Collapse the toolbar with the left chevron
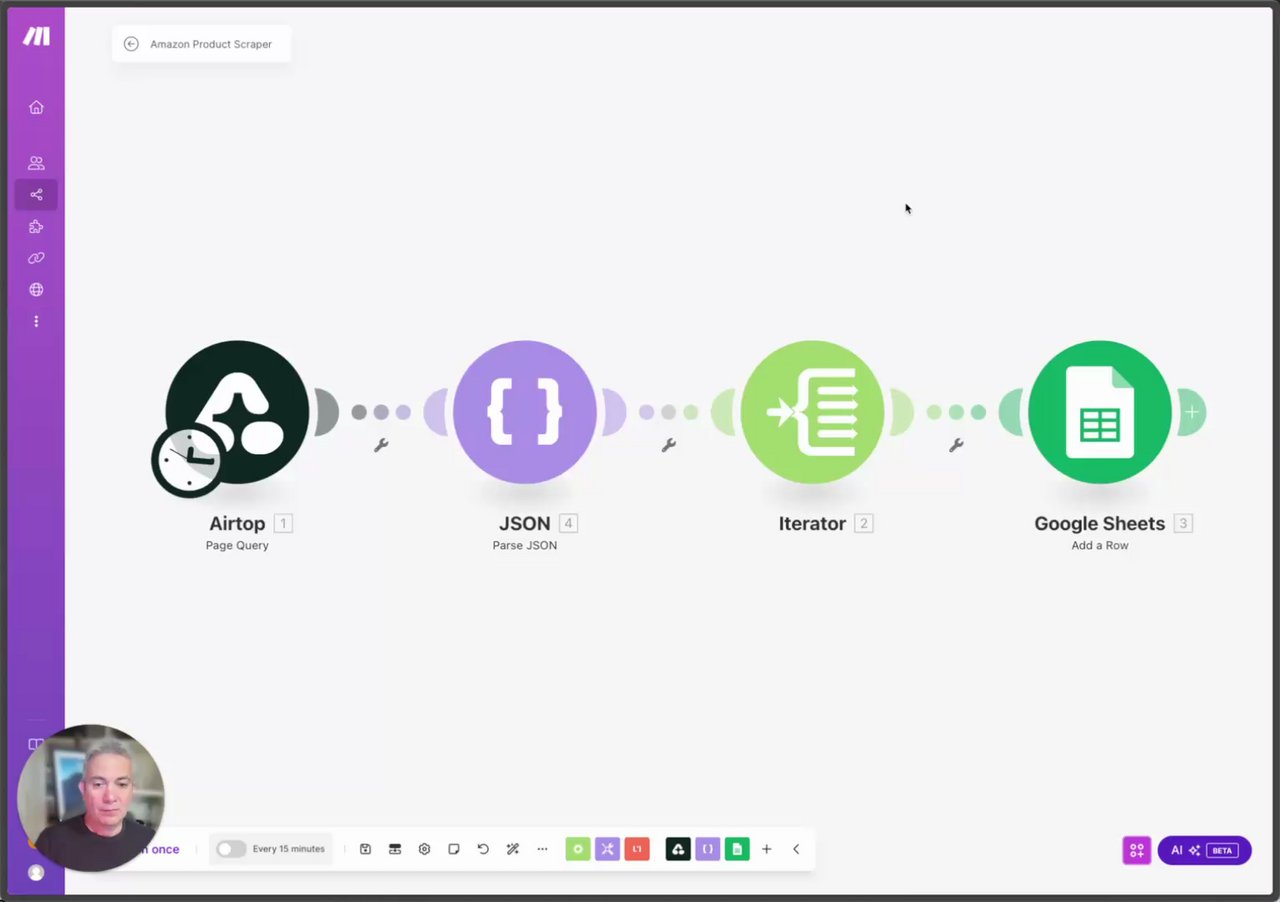This screenshot has height=902, width=1280. [796, 849]
